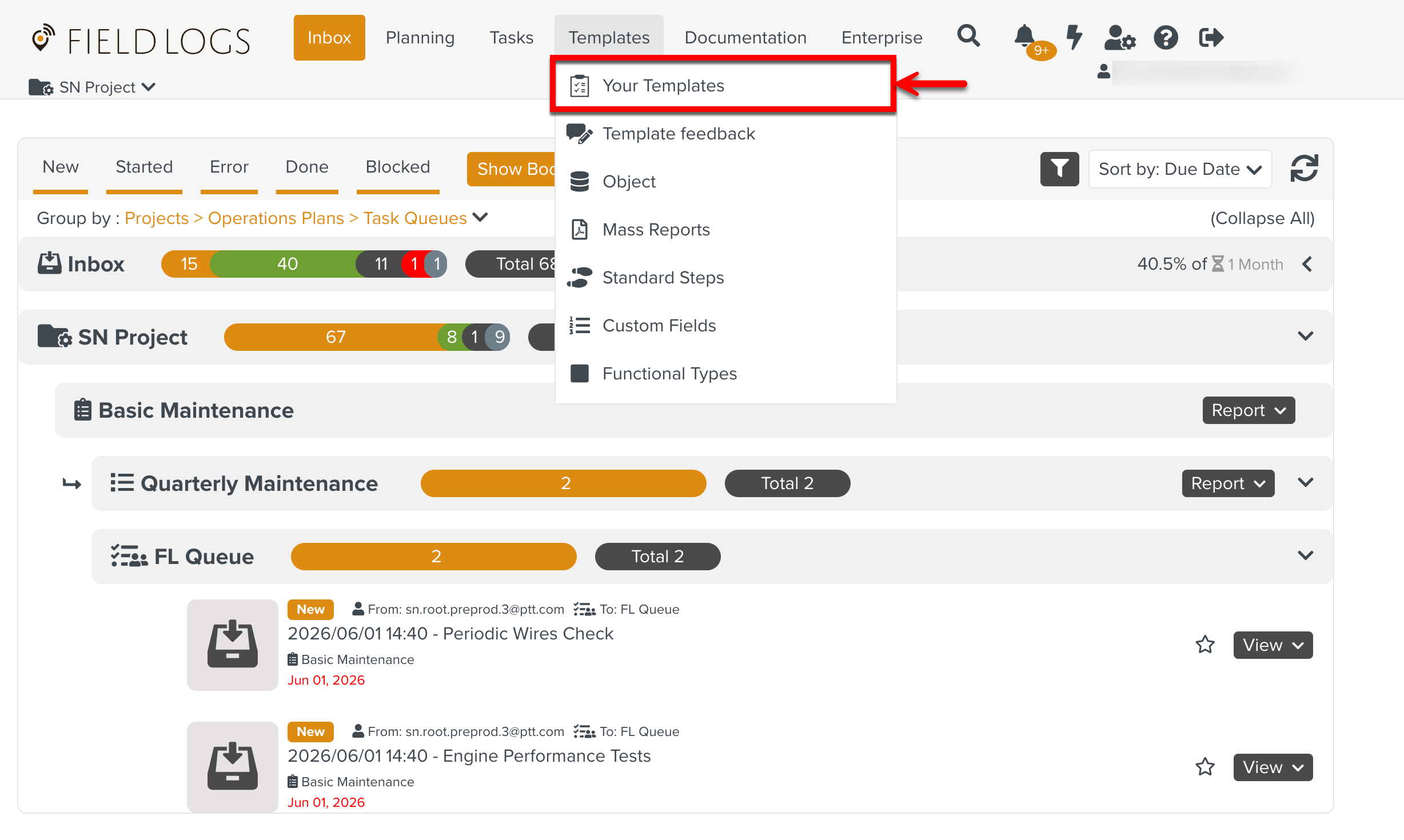This screenshot has width=1404, height=840.
Task: Click the Mass Reports PDF icon
Action: click(580, 230)
